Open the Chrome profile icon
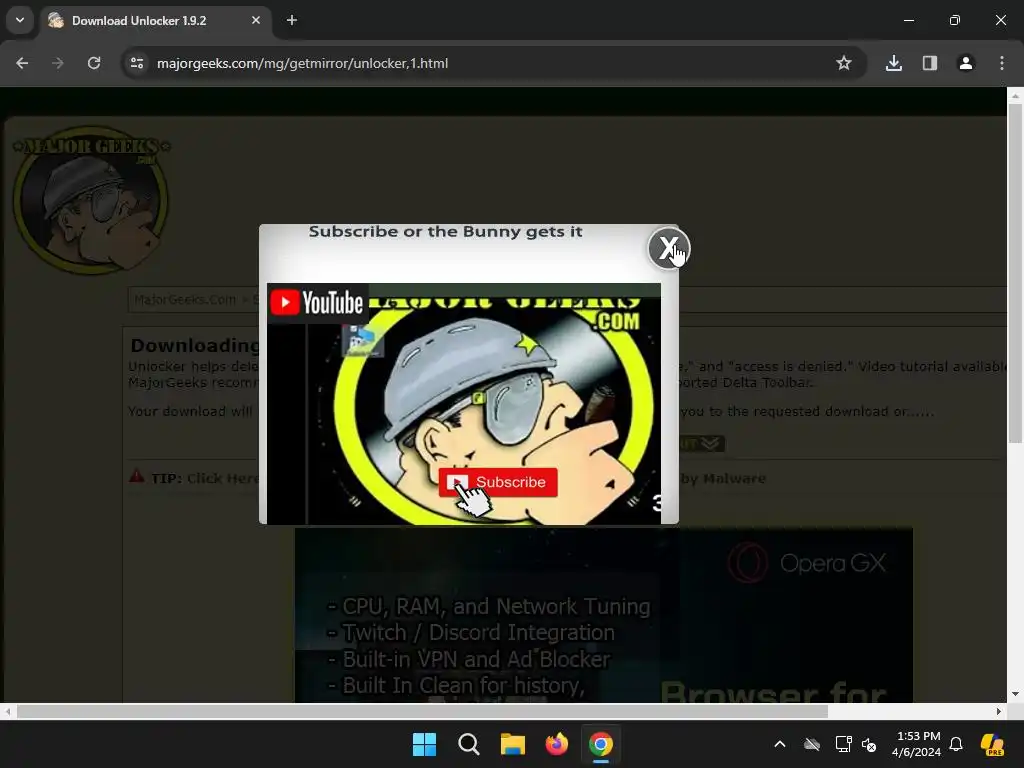 (x=966, y=63)
